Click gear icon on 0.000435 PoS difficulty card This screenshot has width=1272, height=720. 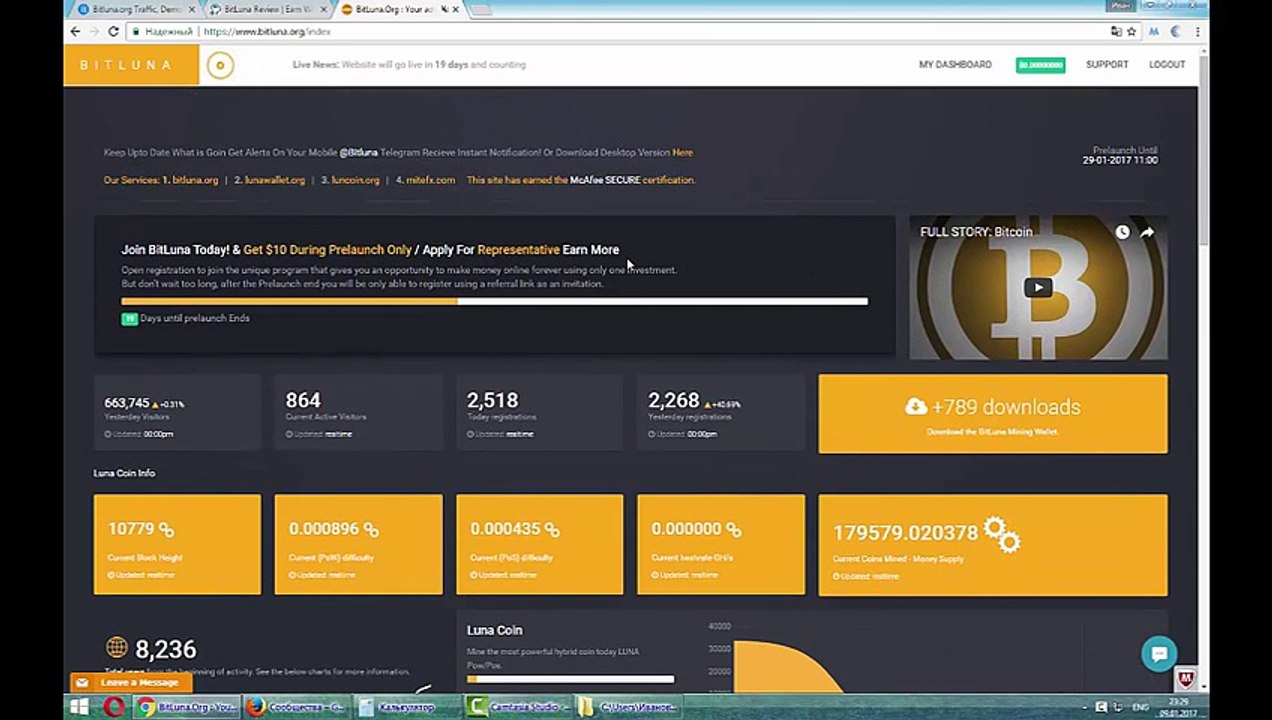pyautogui.click(x=552, y=529)
